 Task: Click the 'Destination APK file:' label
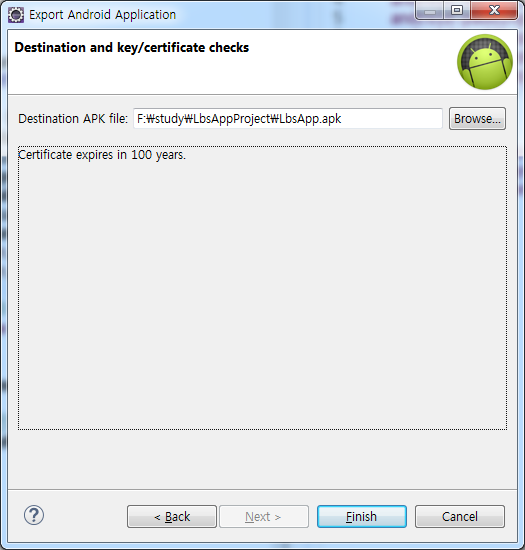coord(73,119)
